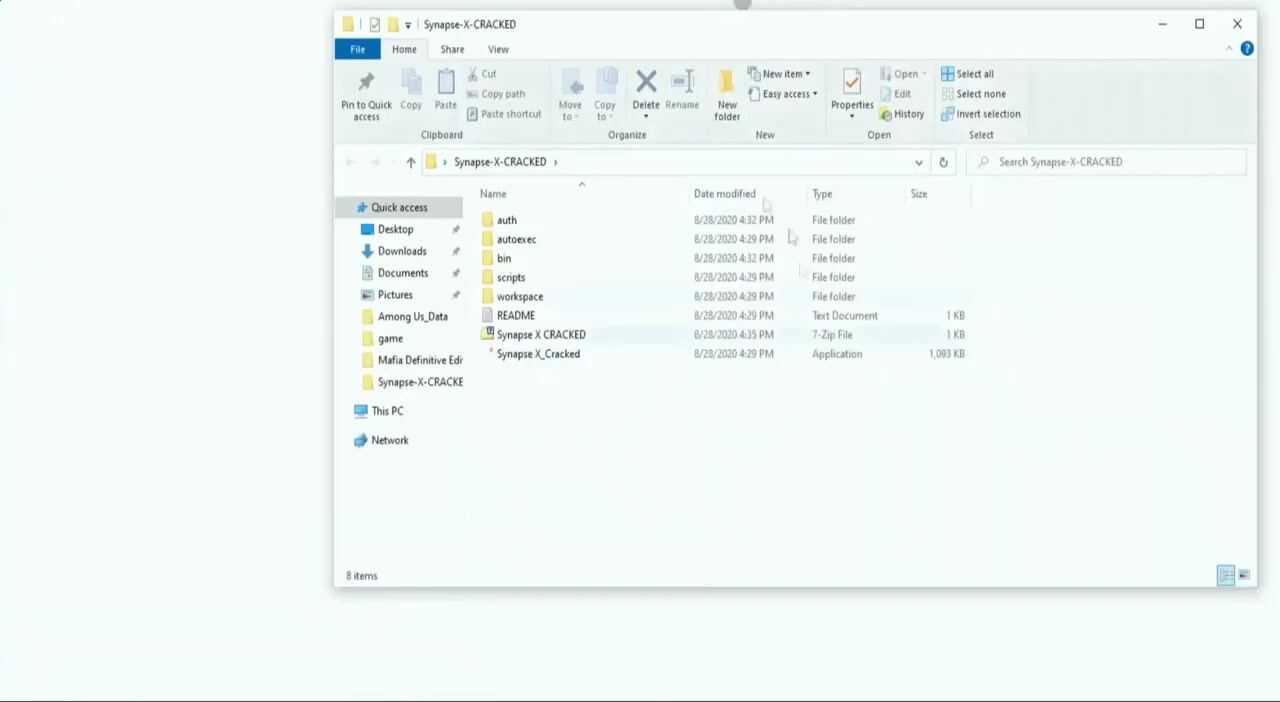This screenshot has width=1280, height=702.
Task: Refresh the Synapse-X-CRACKED folder view
Action: point(943,162)
